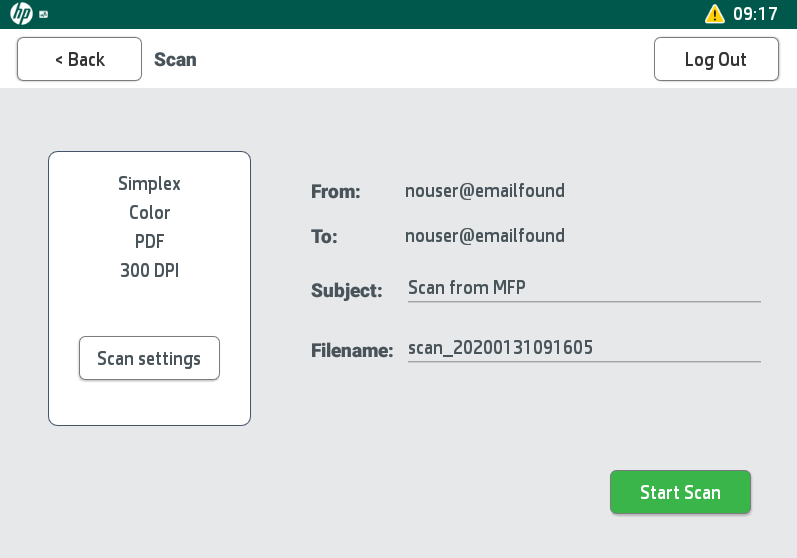The image size is (797, 558).
Task: Go back using the Back button
Action: pyautogui.click(x=79, y=59)
